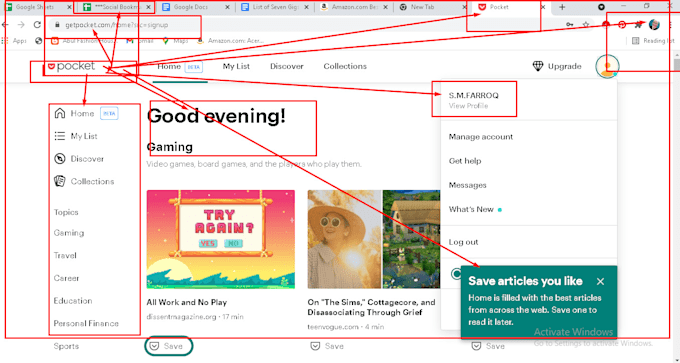Close the New Tab browser tab
680x363 pixels.
[x=464, y=7]
